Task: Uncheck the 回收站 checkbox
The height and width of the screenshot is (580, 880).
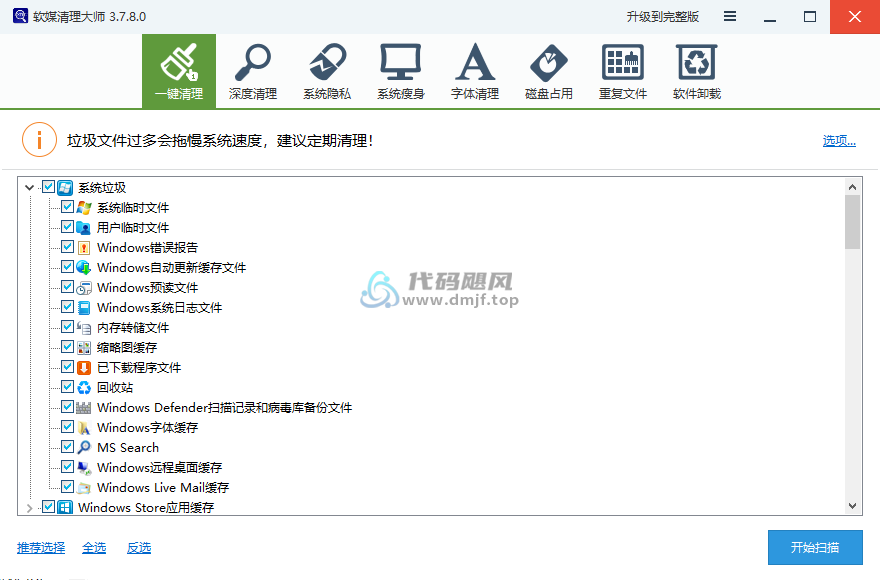Action: tap(67, 387)
